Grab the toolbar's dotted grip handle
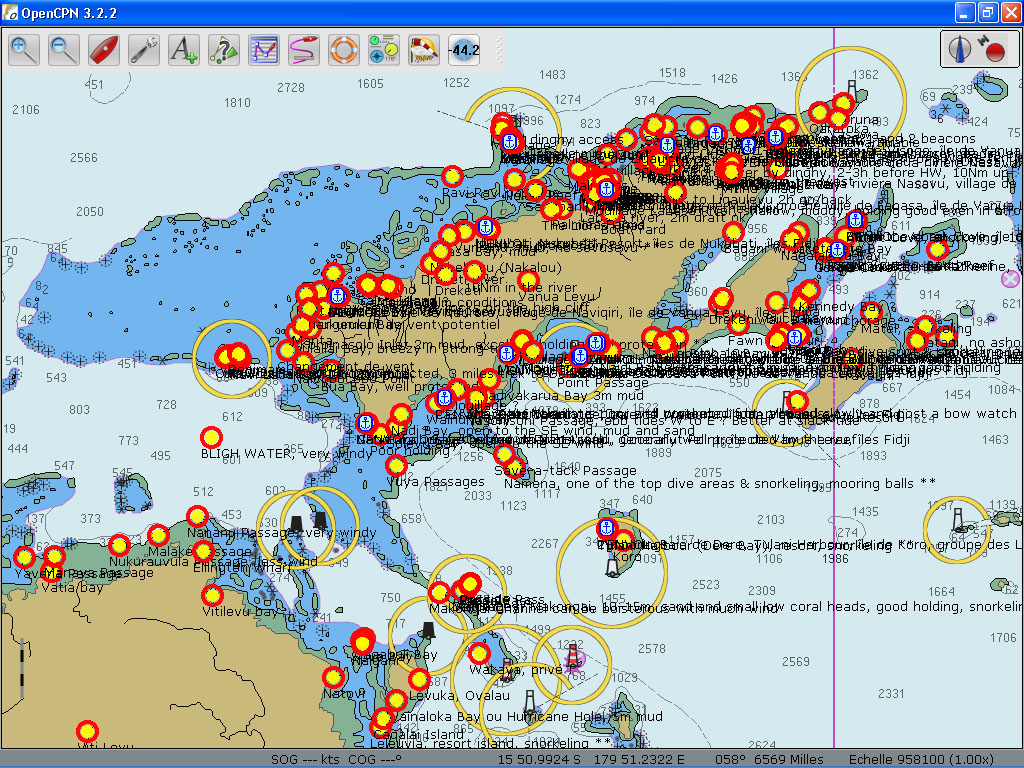This screenshot has height=768, width=1024. coord(499,50)
